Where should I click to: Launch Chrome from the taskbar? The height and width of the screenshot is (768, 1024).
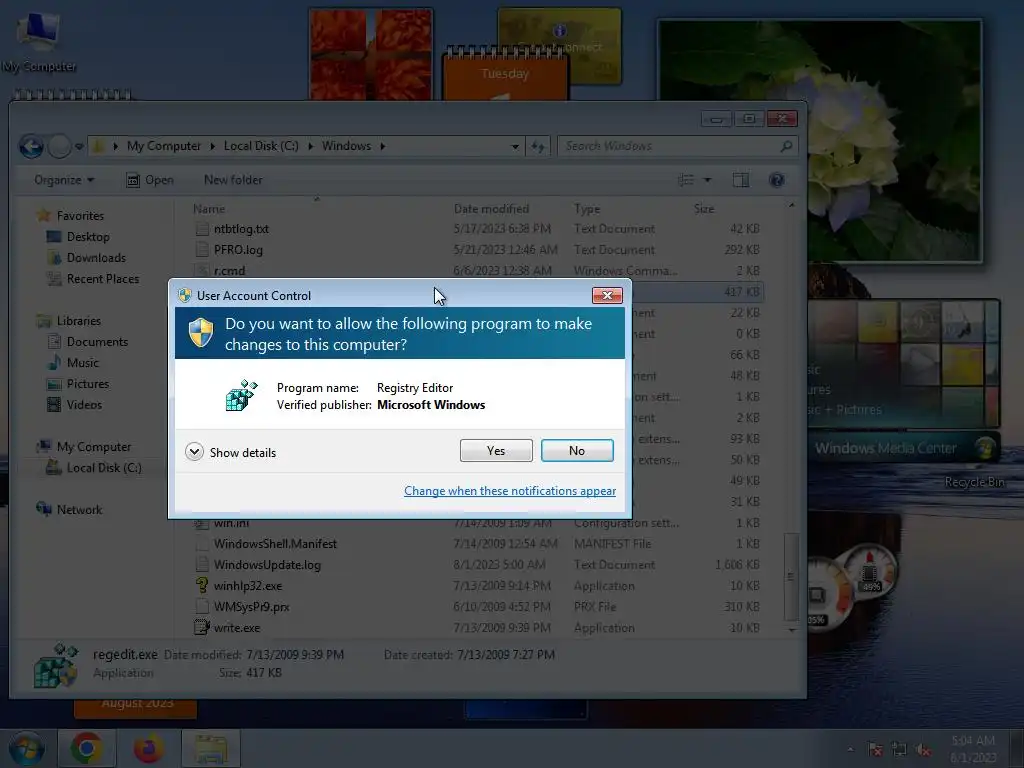(x=86, y=748)
